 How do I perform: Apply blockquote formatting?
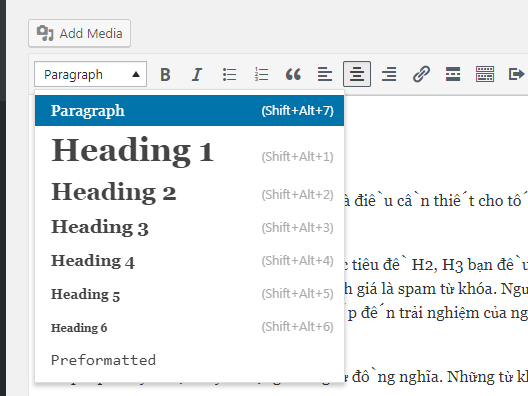(x=293, y=74)
